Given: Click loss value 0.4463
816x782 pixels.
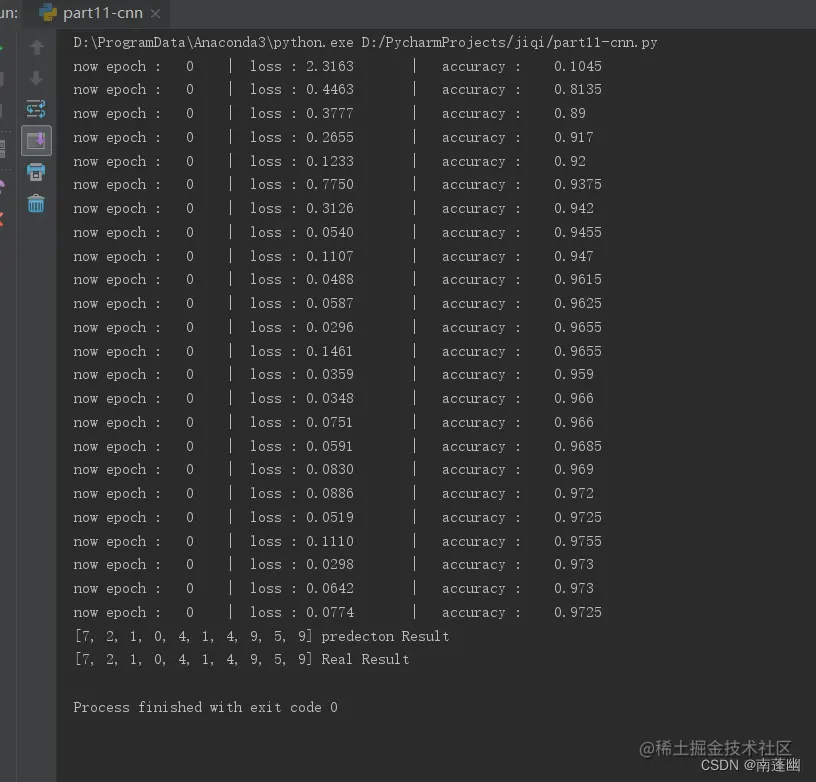Looking at the screenshot, I should pyautogui.click(x=330, y=89).
